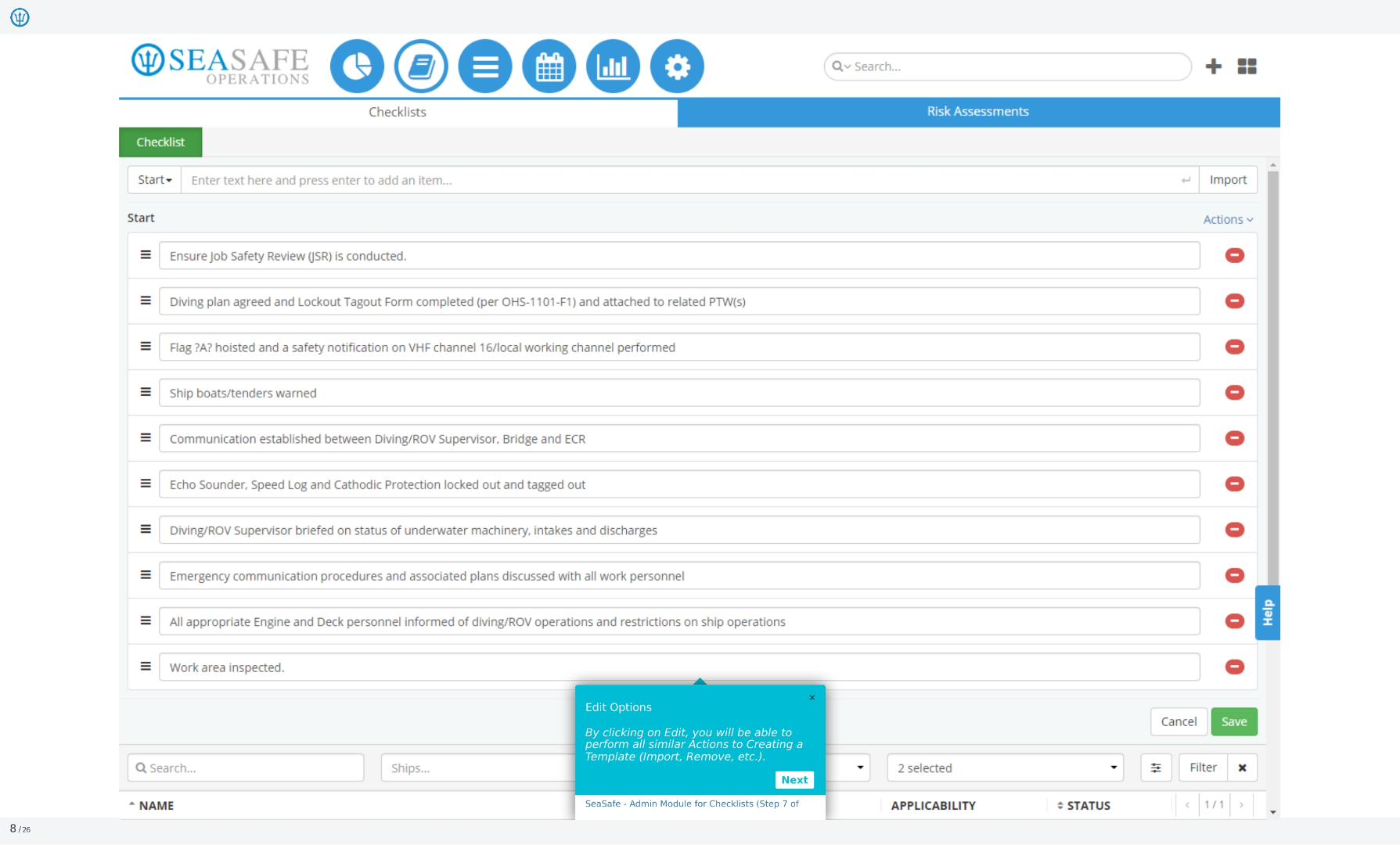The height and width of the screenshot is (845, 1400).
Task: Click the small trident icon at top-left corner
Action: coord(20,17)
